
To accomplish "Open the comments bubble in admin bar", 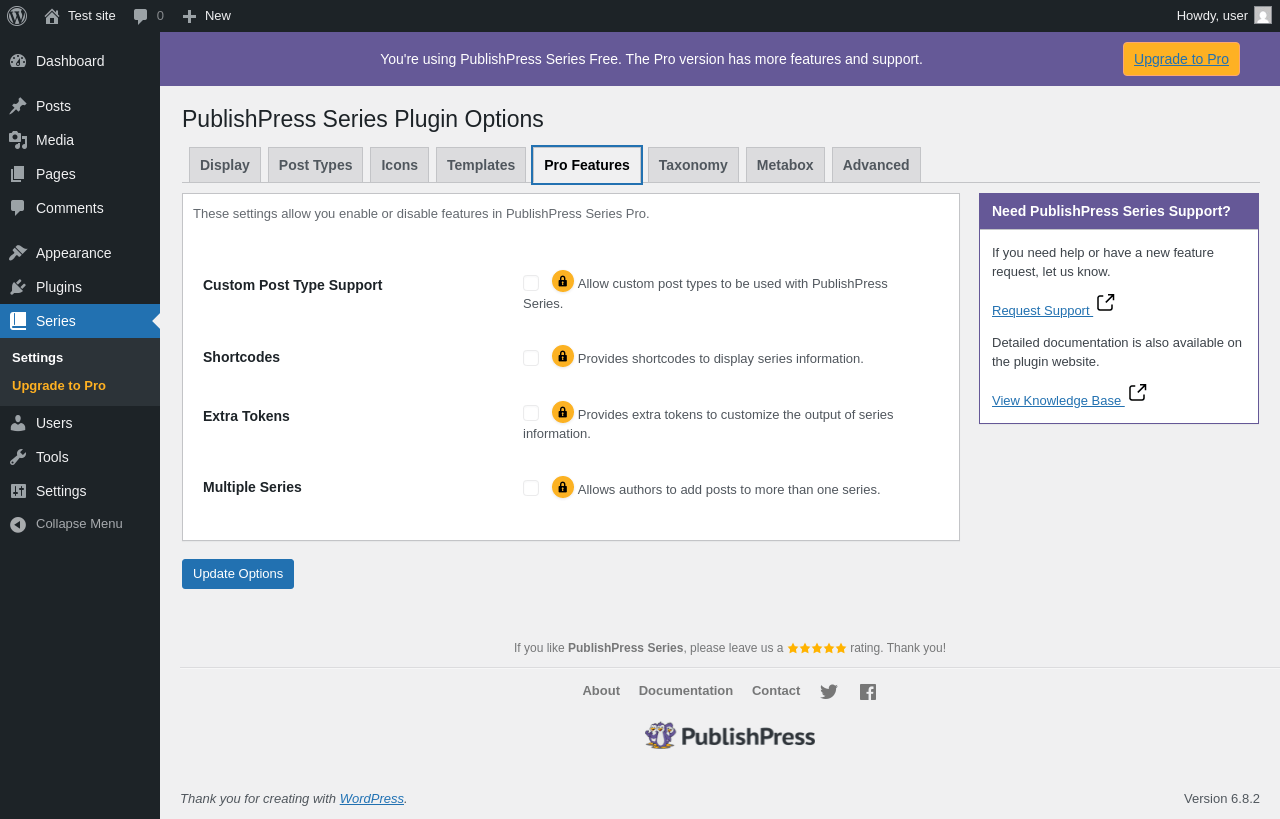I will pyautogui.click(x=141, y=16).
